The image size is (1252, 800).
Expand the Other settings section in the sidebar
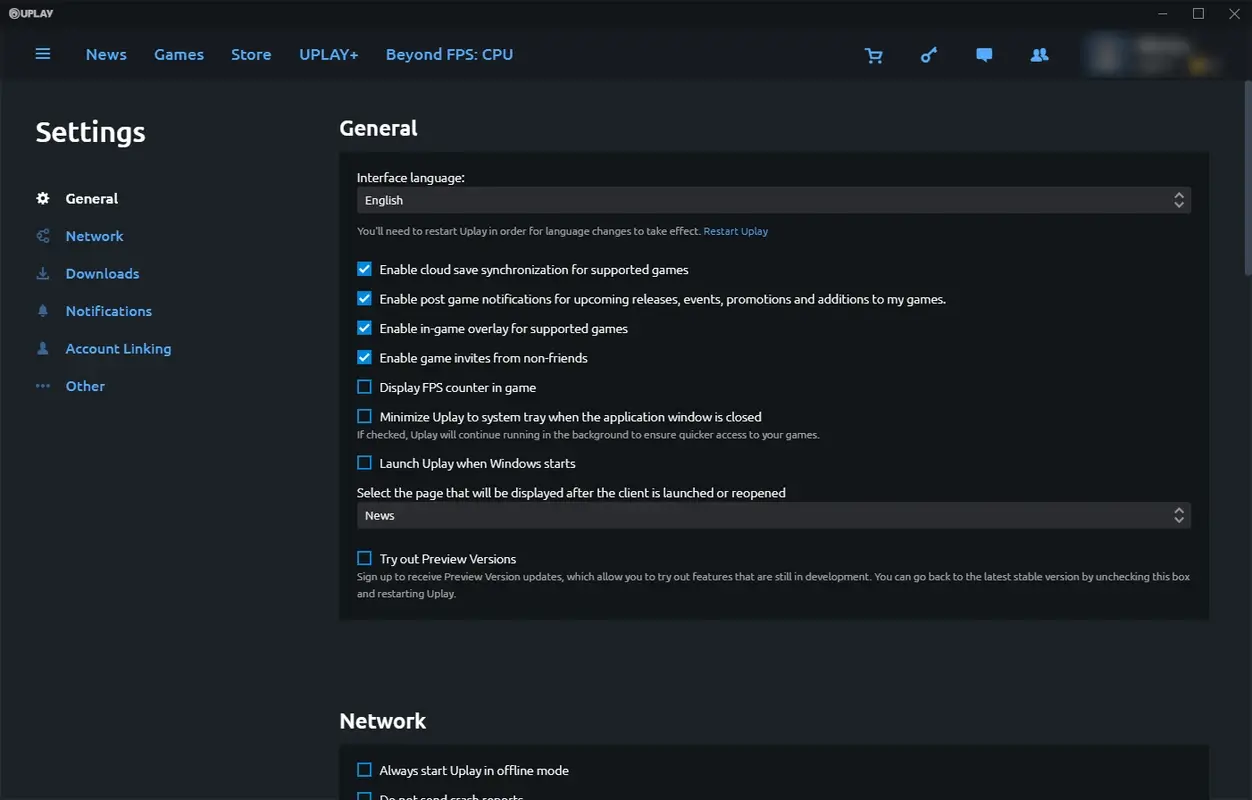[85, 386]
